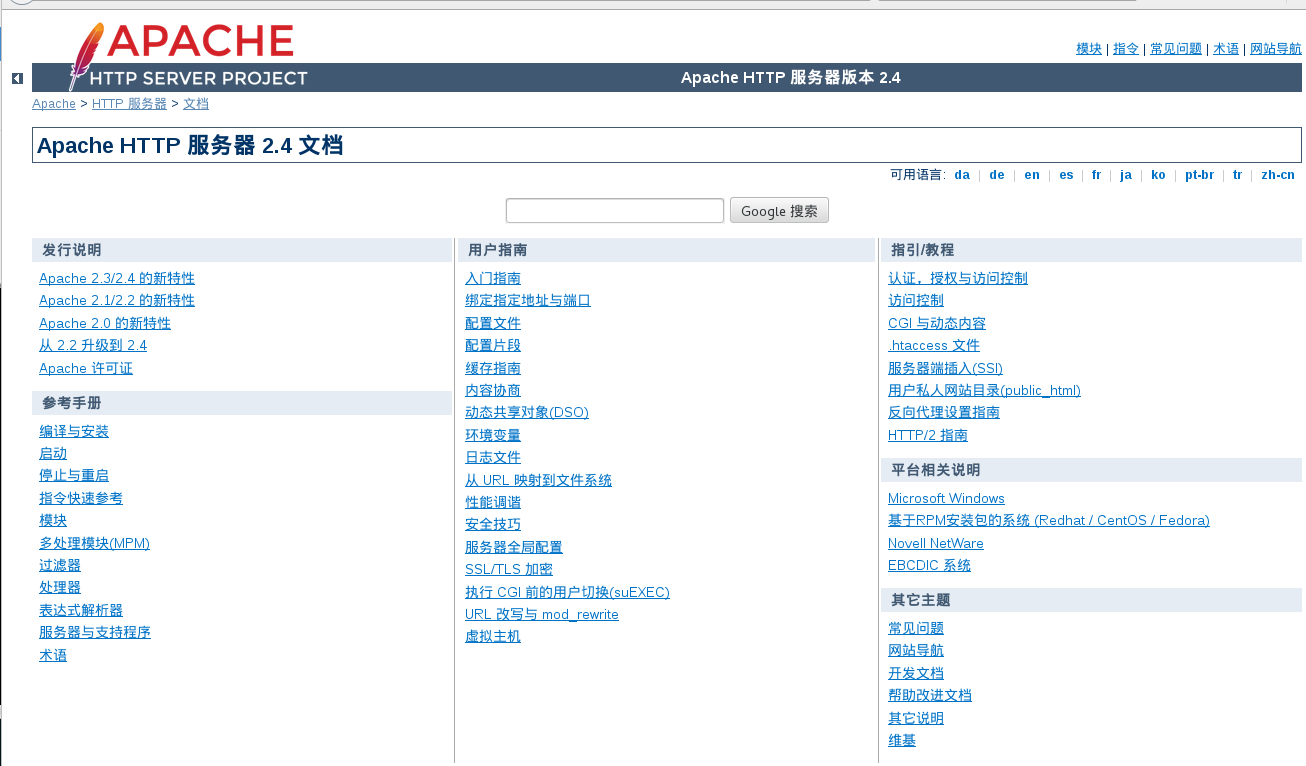Open 服务器与支持程序 link
Image resolution: width=1306 pixels, height=766 pixels.
pos(95,632)
